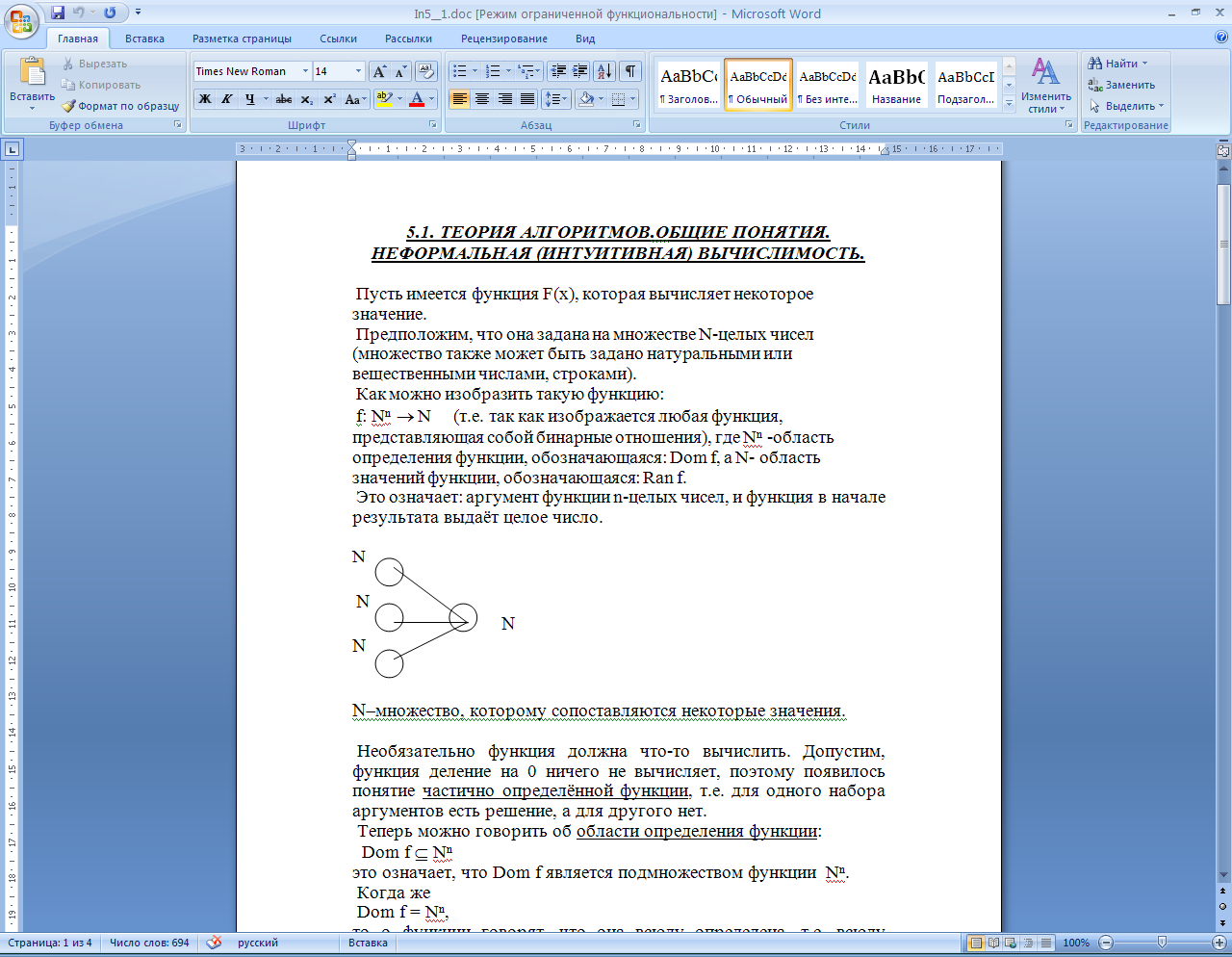Open numbered list dropdown

508,71
